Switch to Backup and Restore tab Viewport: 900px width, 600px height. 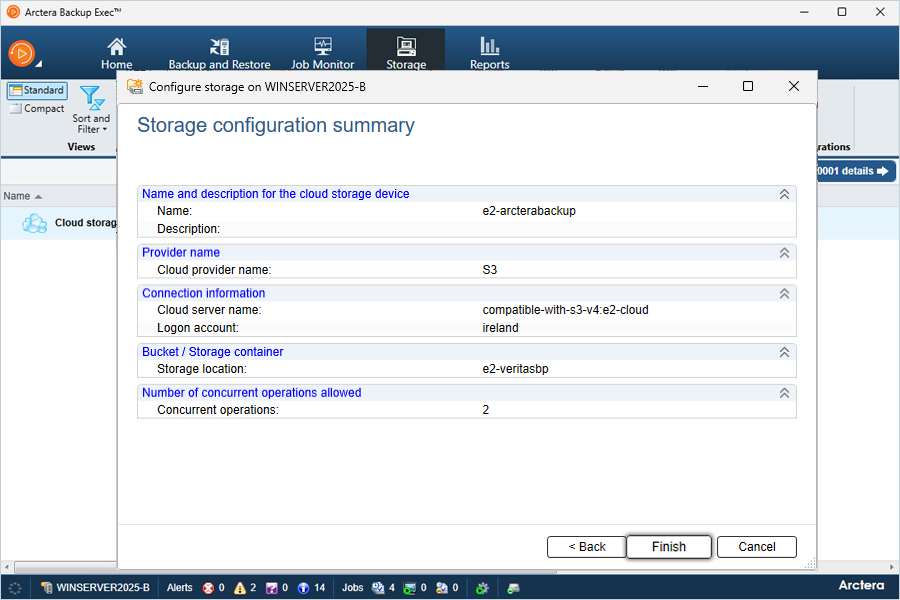point(219,54)
